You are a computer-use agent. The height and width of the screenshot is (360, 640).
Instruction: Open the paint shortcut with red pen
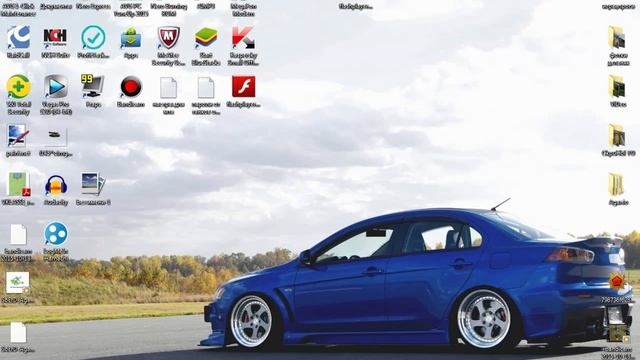(x=18, y=136)
